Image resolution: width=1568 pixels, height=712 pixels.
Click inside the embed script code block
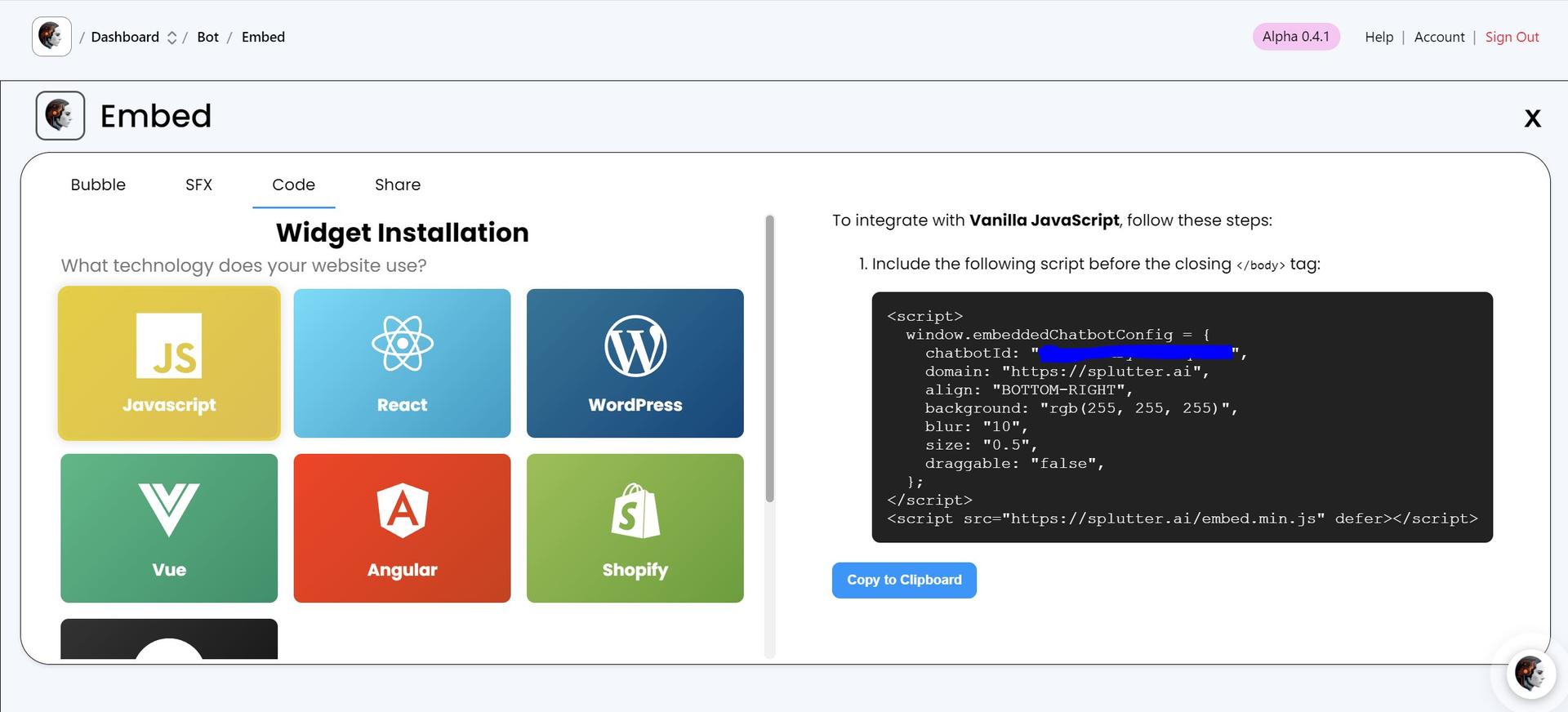coord(1182,417)
